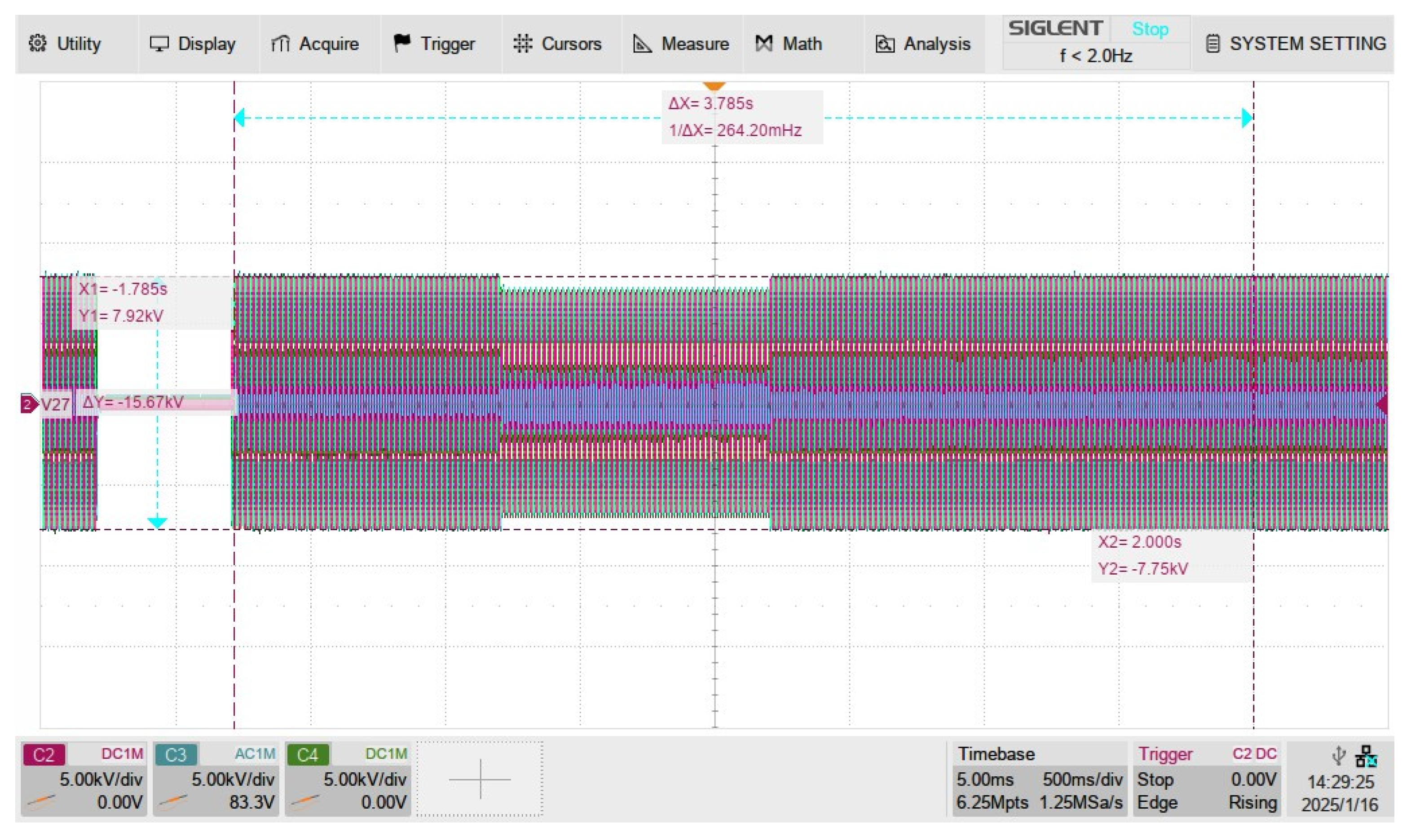Click the right cyan arrow of ΔX span
This screenshot has width=1411, height=840.
point(1248,119)
